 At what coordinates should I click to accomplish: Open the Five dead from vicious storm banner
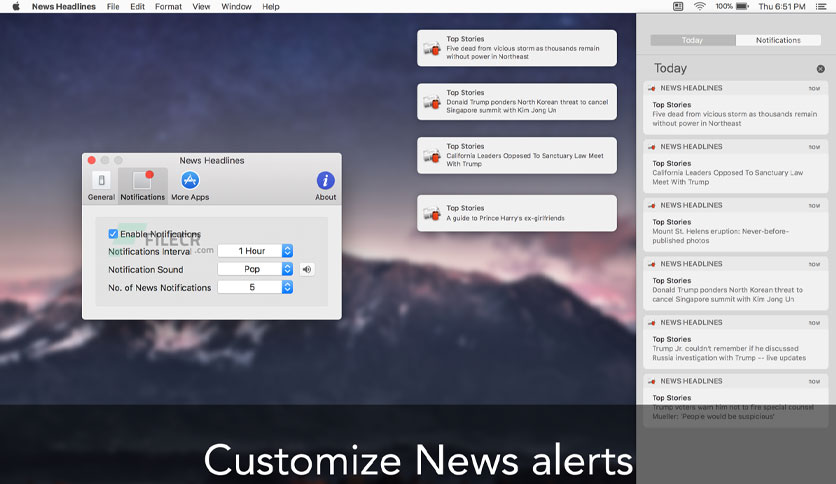(517, 48)
